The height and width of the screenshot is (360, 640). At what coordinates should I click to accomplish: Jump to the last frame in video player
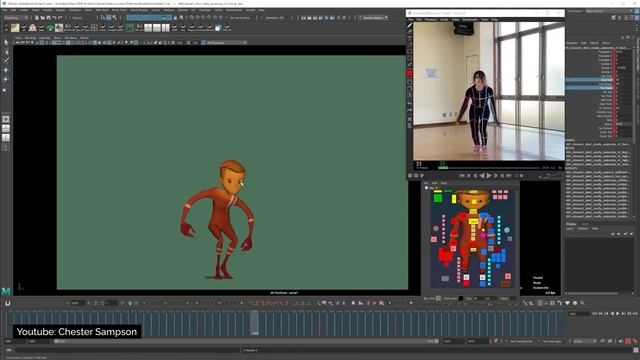509,176
